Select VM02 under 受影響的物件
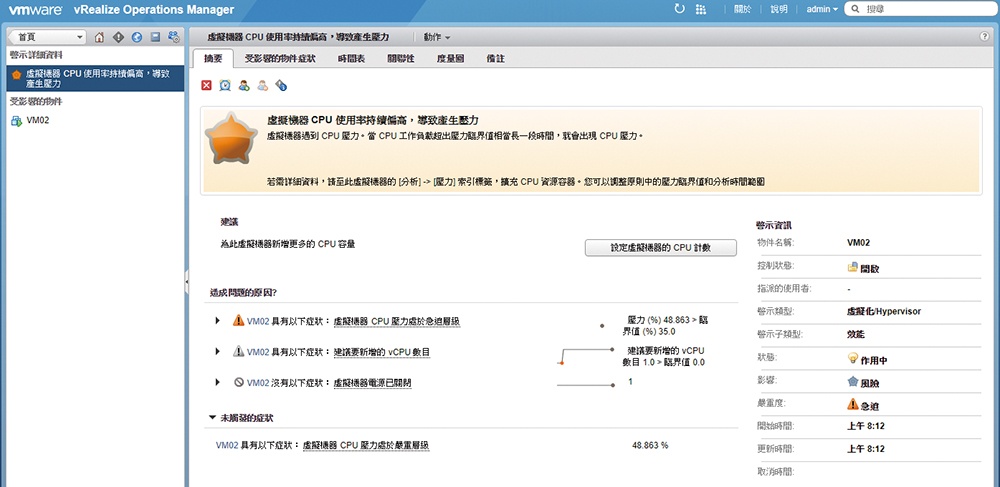This screenshot has height=487, width=1000. [x=38, y=120]
